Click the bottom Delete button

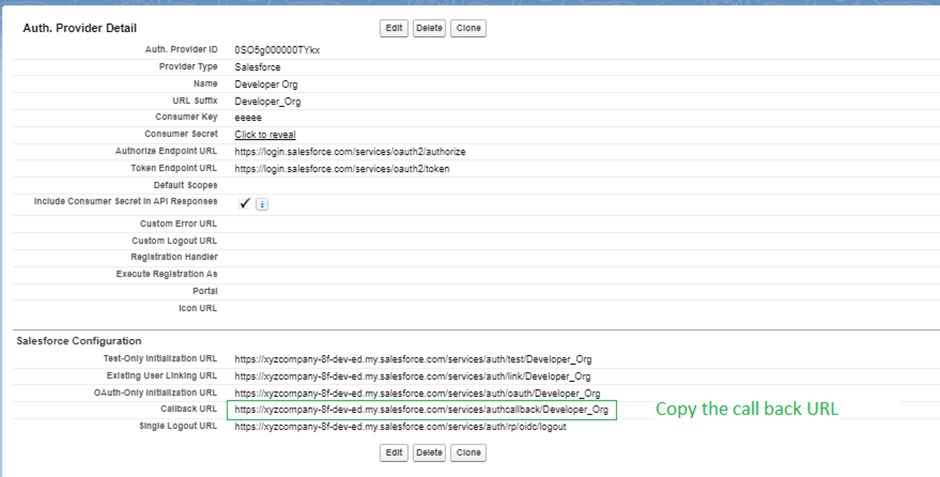[x=429, y=452]
